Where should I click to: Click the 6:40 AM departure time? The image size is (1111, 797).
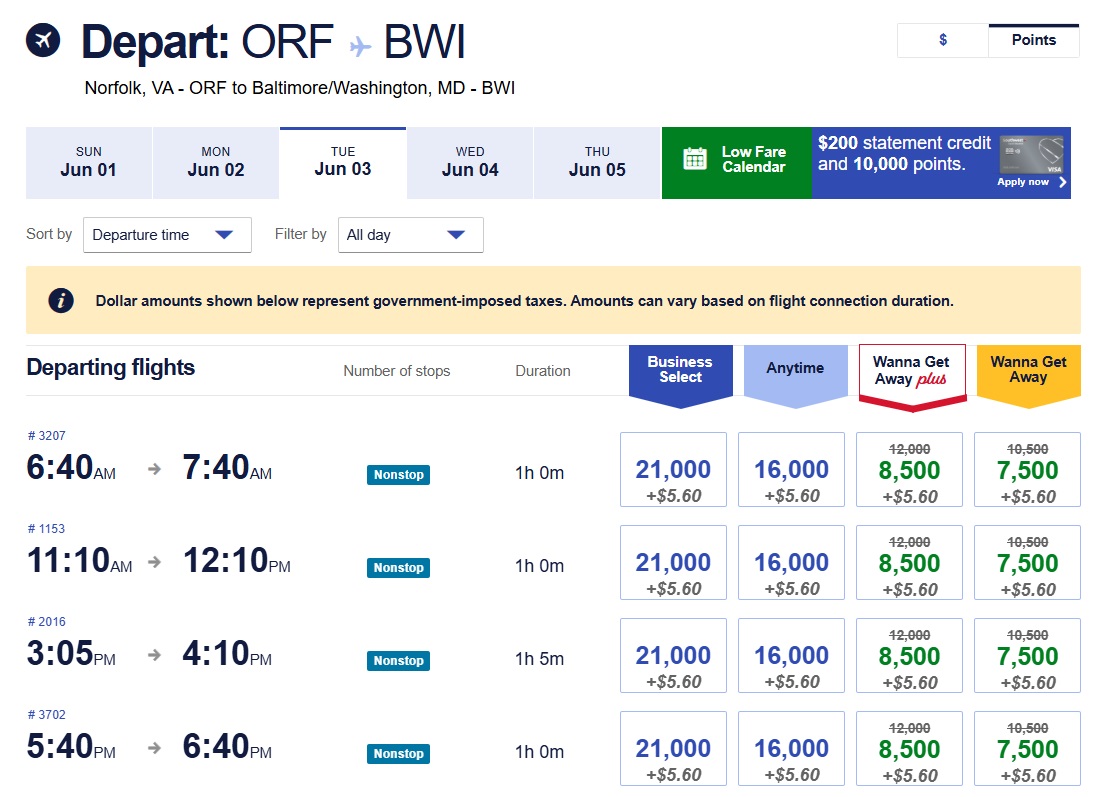(71, 468)
